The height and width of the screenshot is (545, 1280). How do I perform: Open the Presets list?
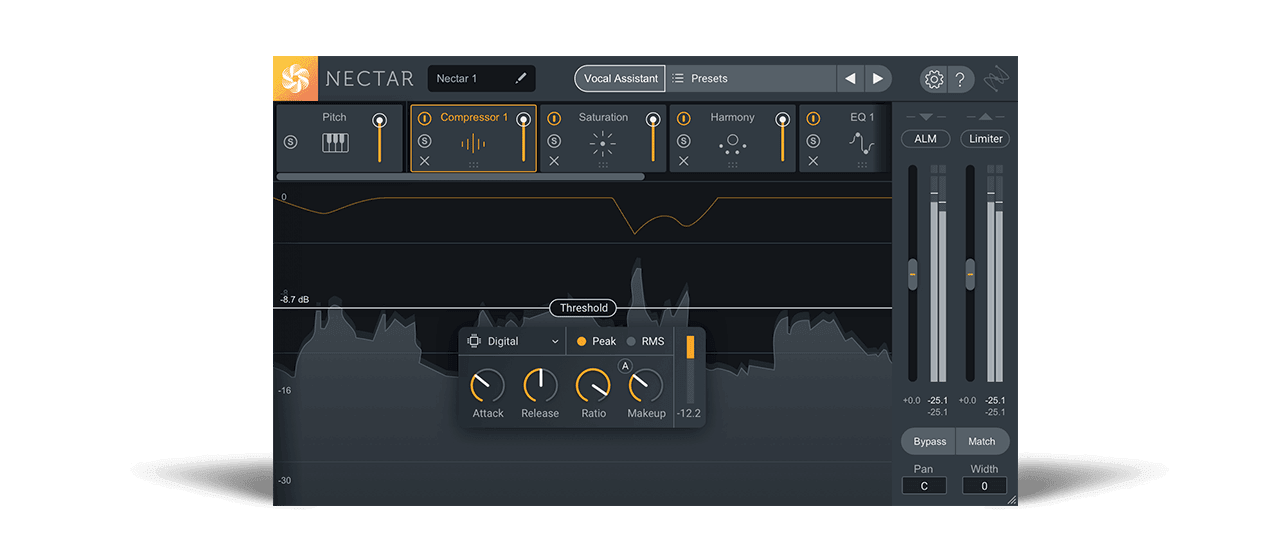click(751, 78)
